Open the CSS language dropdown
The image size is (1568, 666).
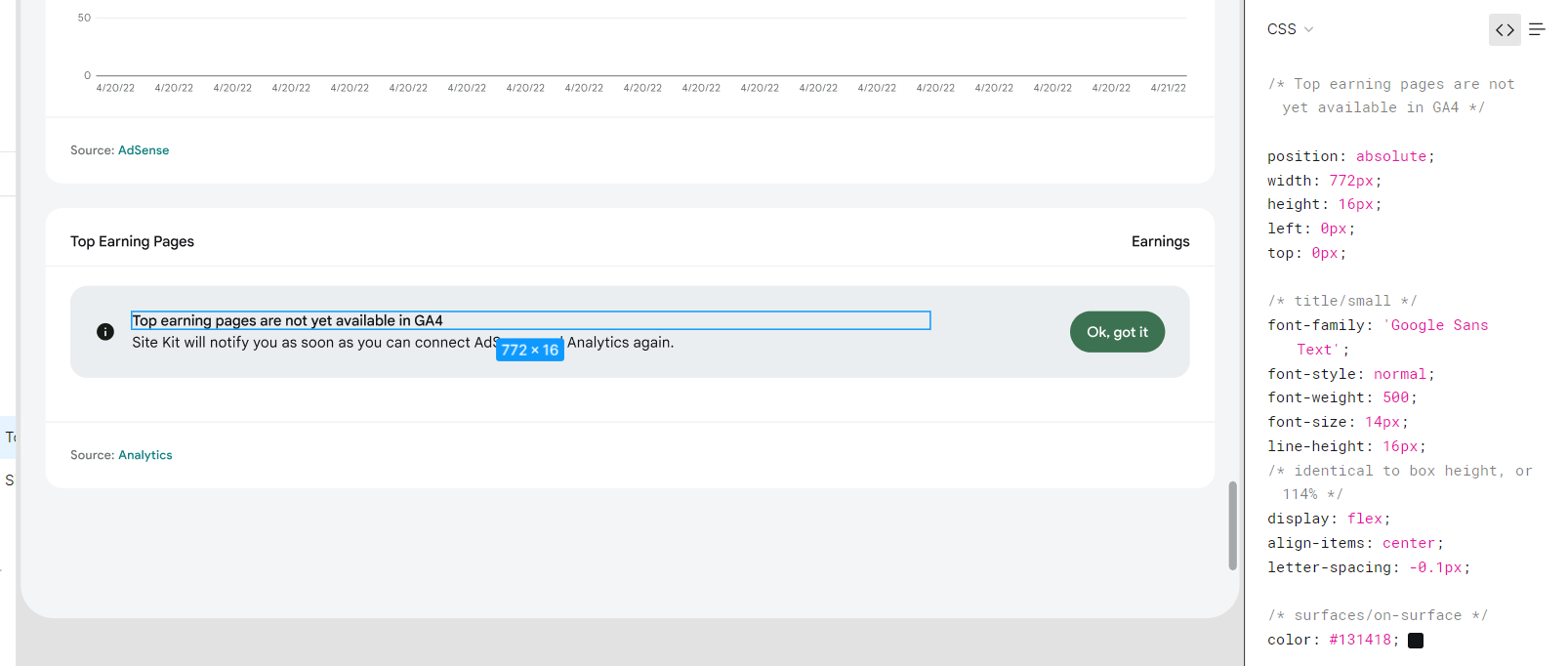click(1290, 29)
